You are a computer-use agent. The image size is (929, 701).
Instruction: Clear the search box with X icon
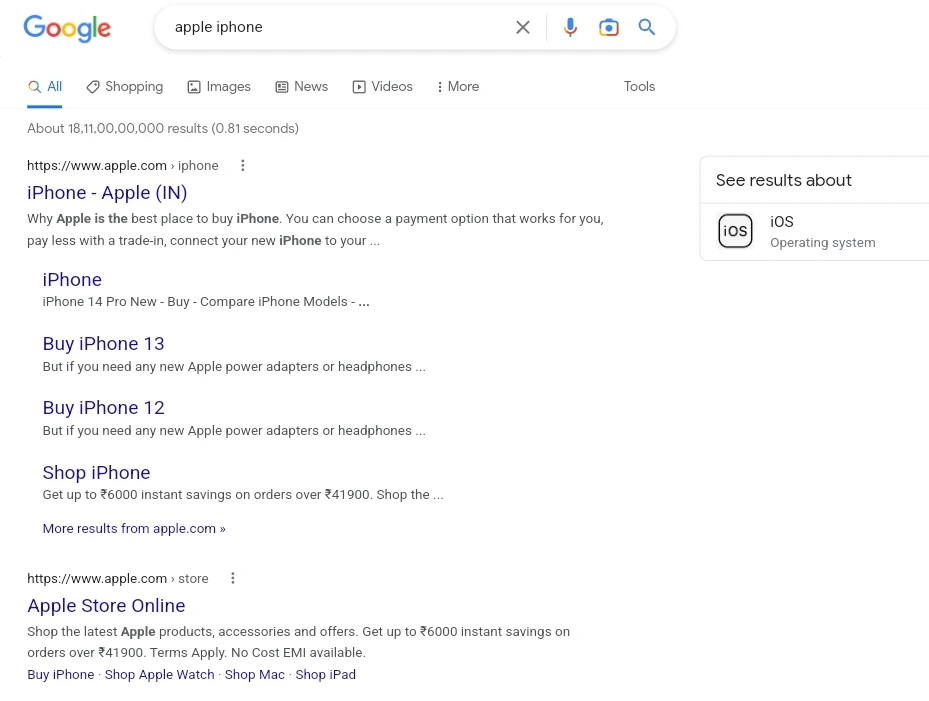tap(523, 27)
